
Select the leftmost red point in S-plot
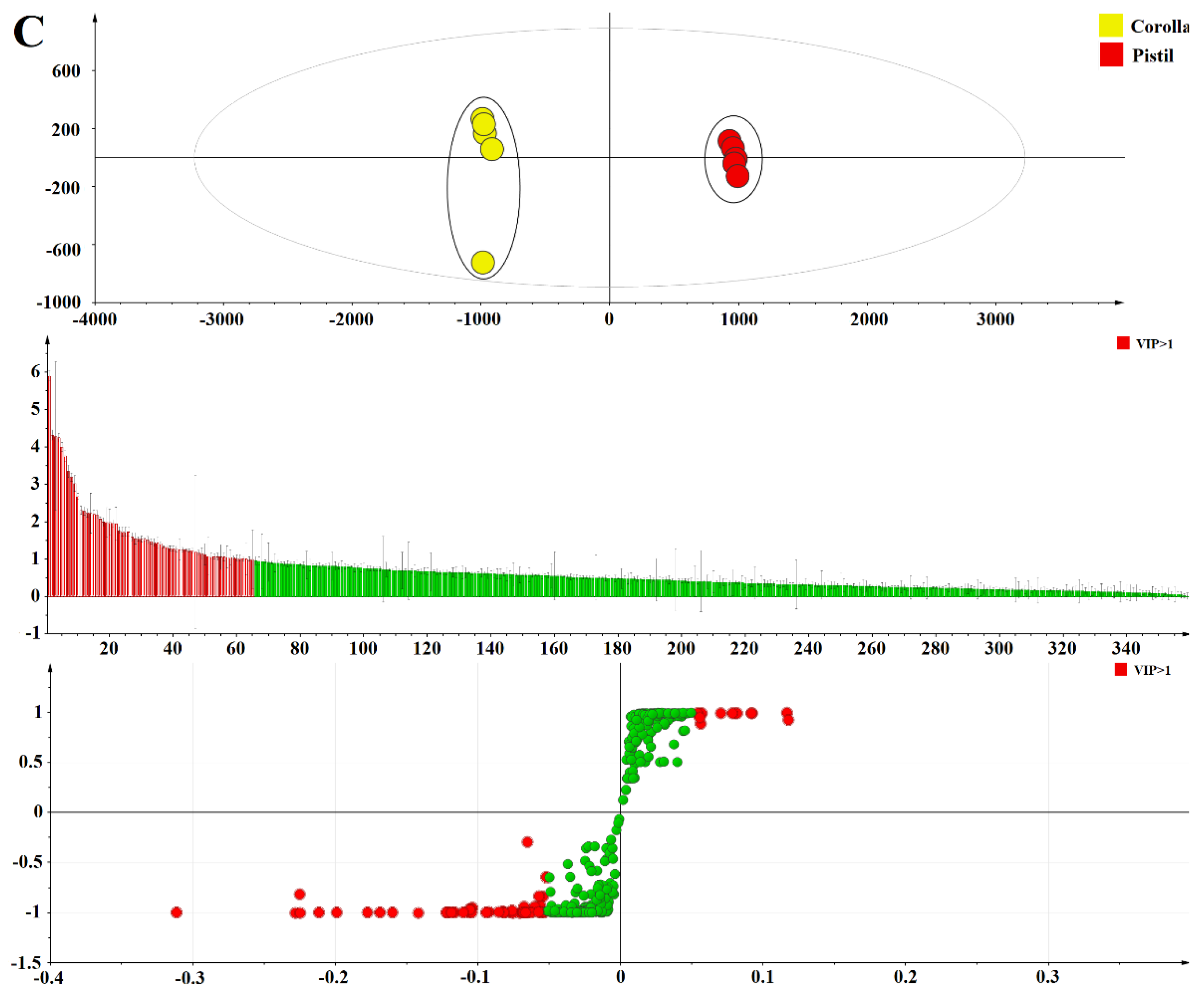[177, 912]
